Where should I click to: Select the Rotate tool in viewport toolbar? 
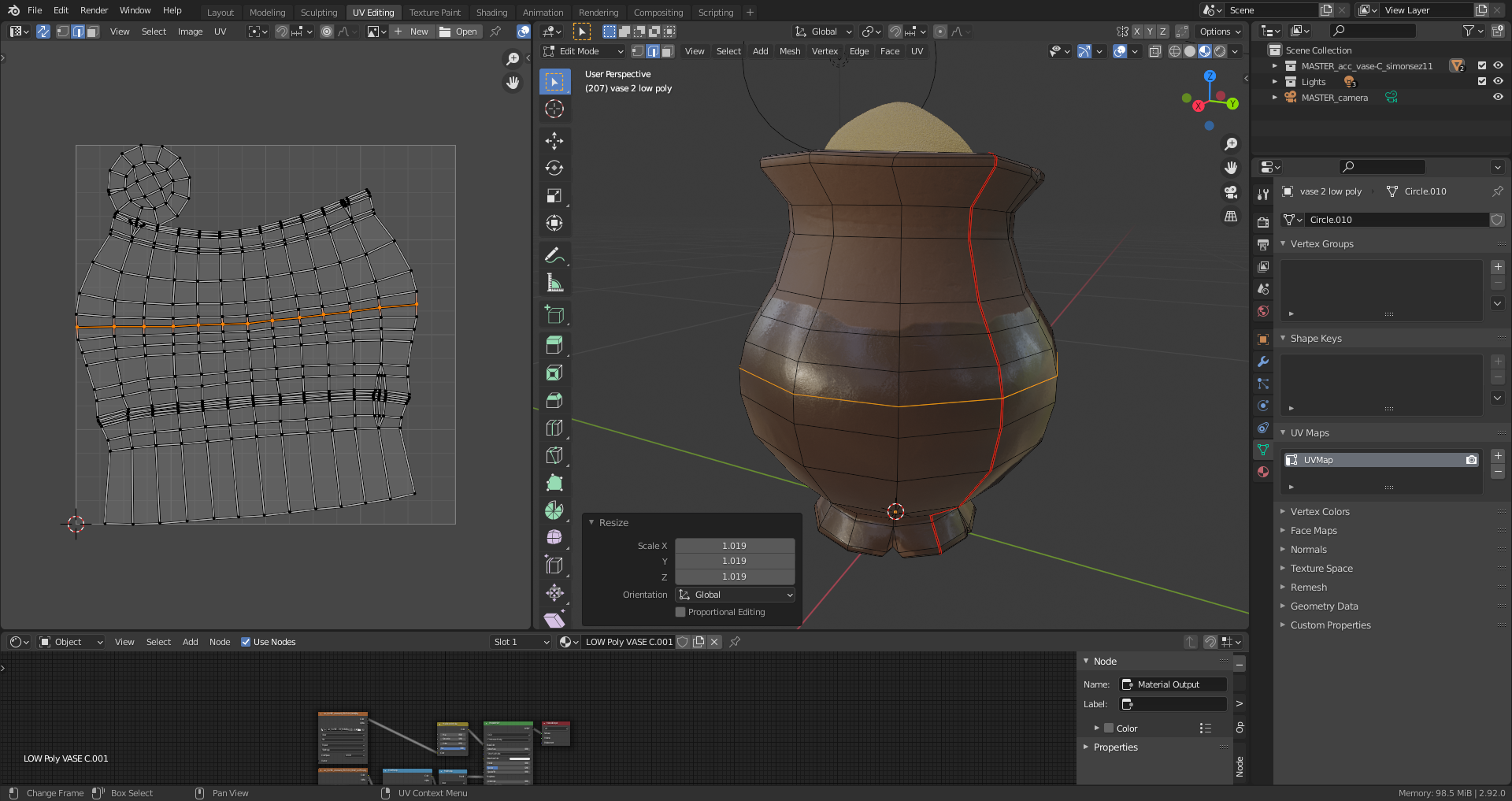tap(554, 169)
